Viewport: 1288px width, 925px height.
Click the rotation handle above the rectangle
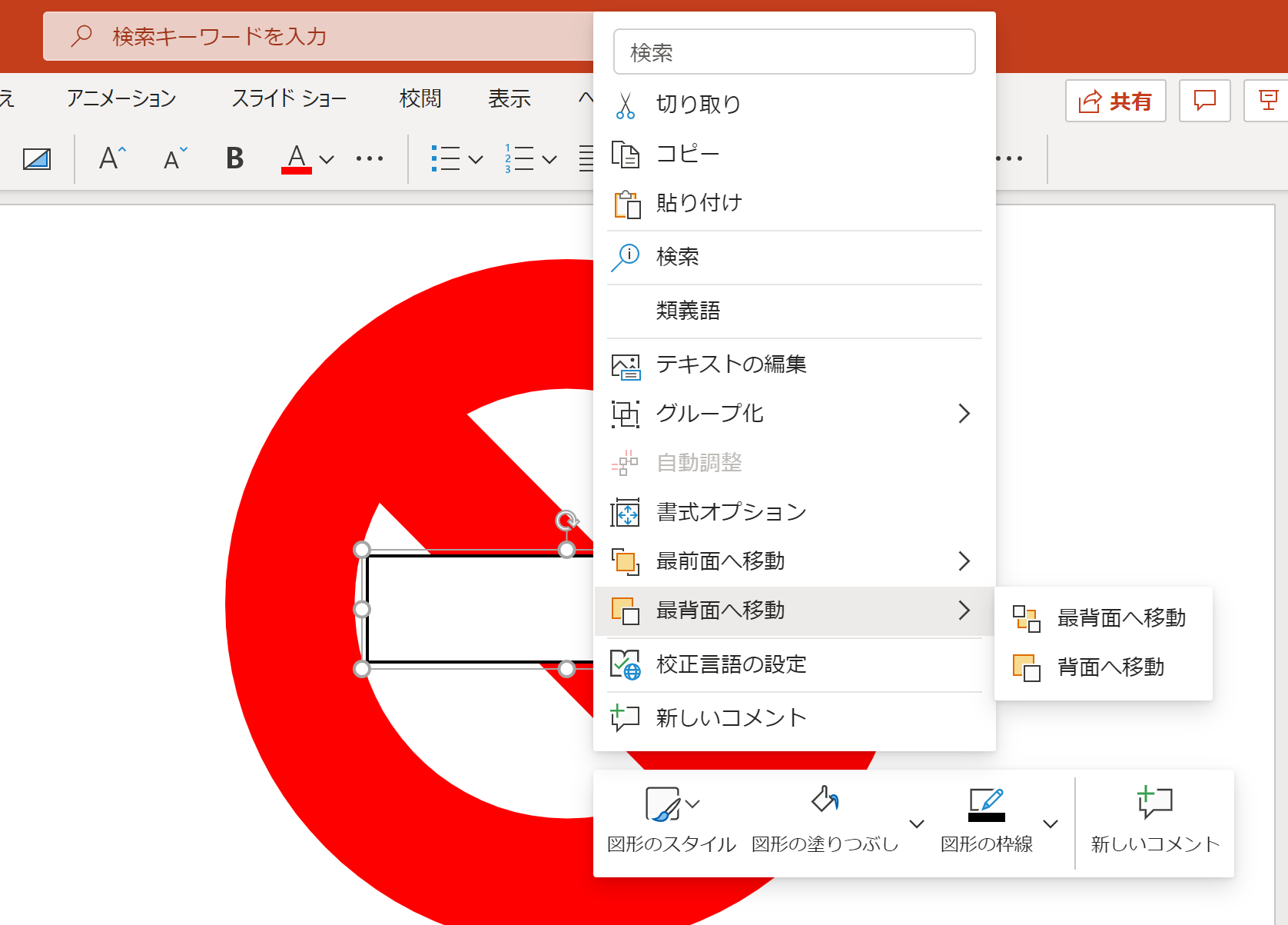pos(566,521)
